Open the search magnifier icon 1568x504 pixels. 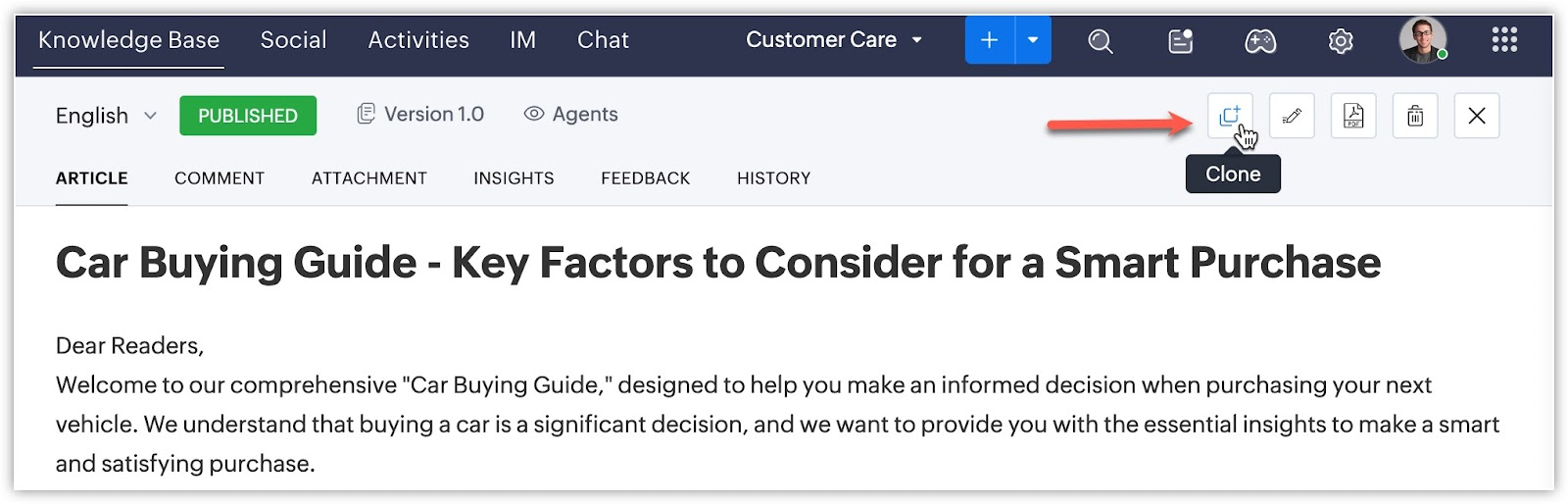1101,41
